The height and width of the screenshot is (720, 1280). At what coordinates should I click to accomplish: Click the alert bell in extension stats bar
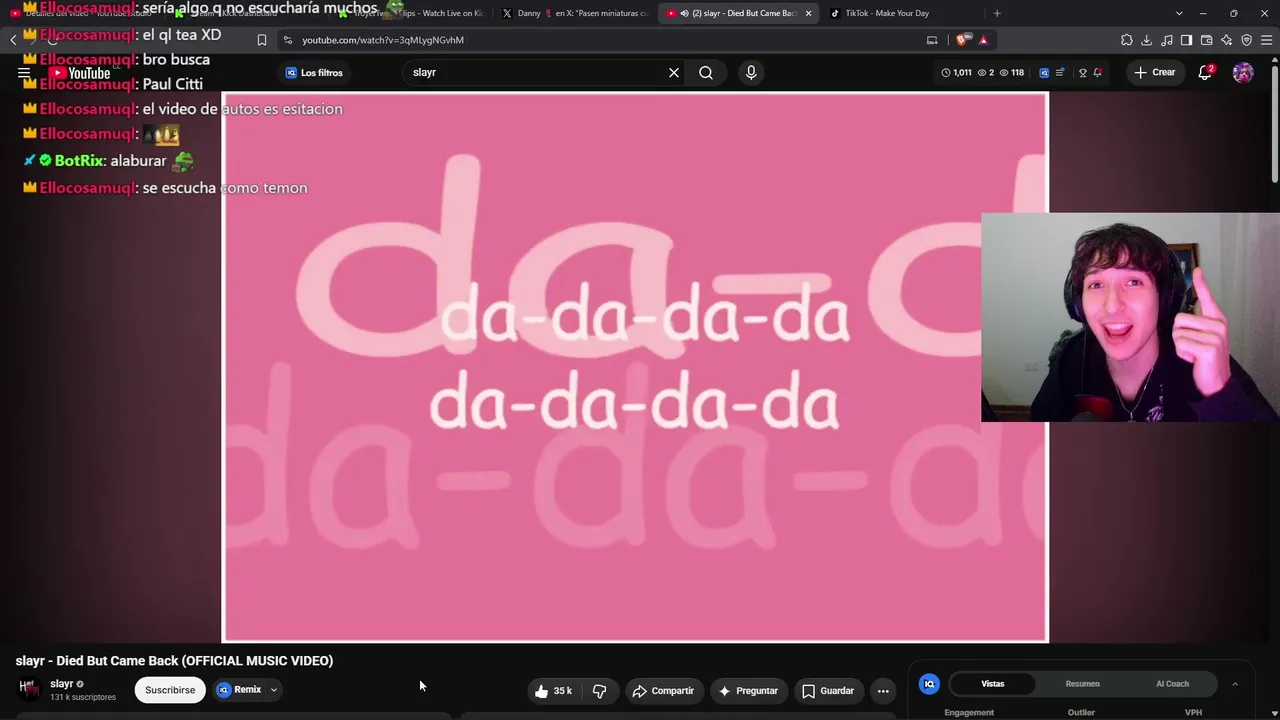coord(1098,72)
